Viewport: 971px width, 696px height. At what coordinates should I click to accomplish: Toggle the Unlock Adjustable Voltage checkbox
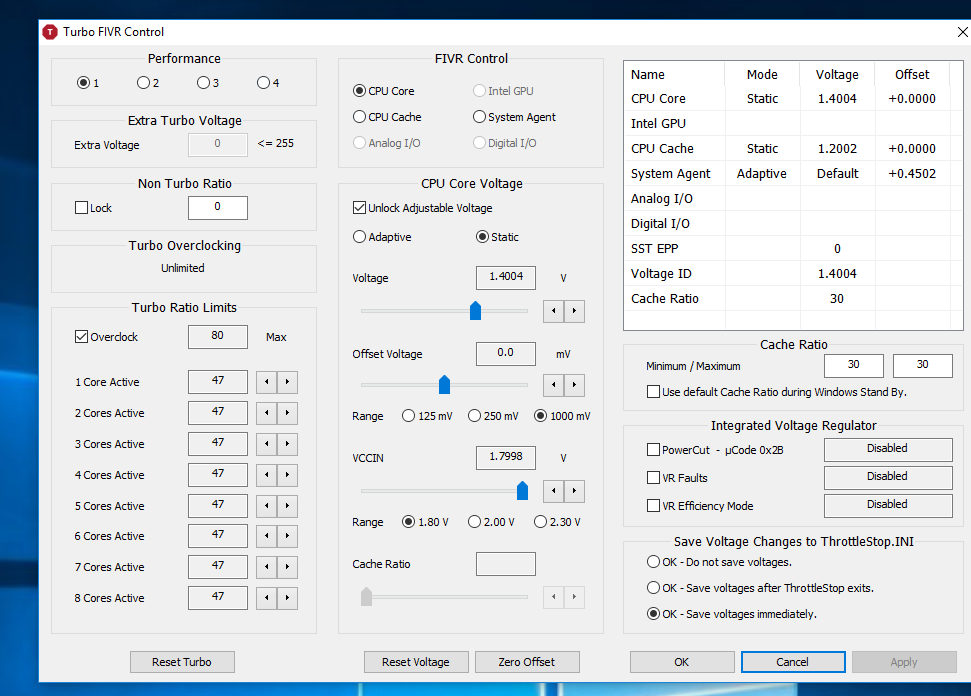(360, 208)
